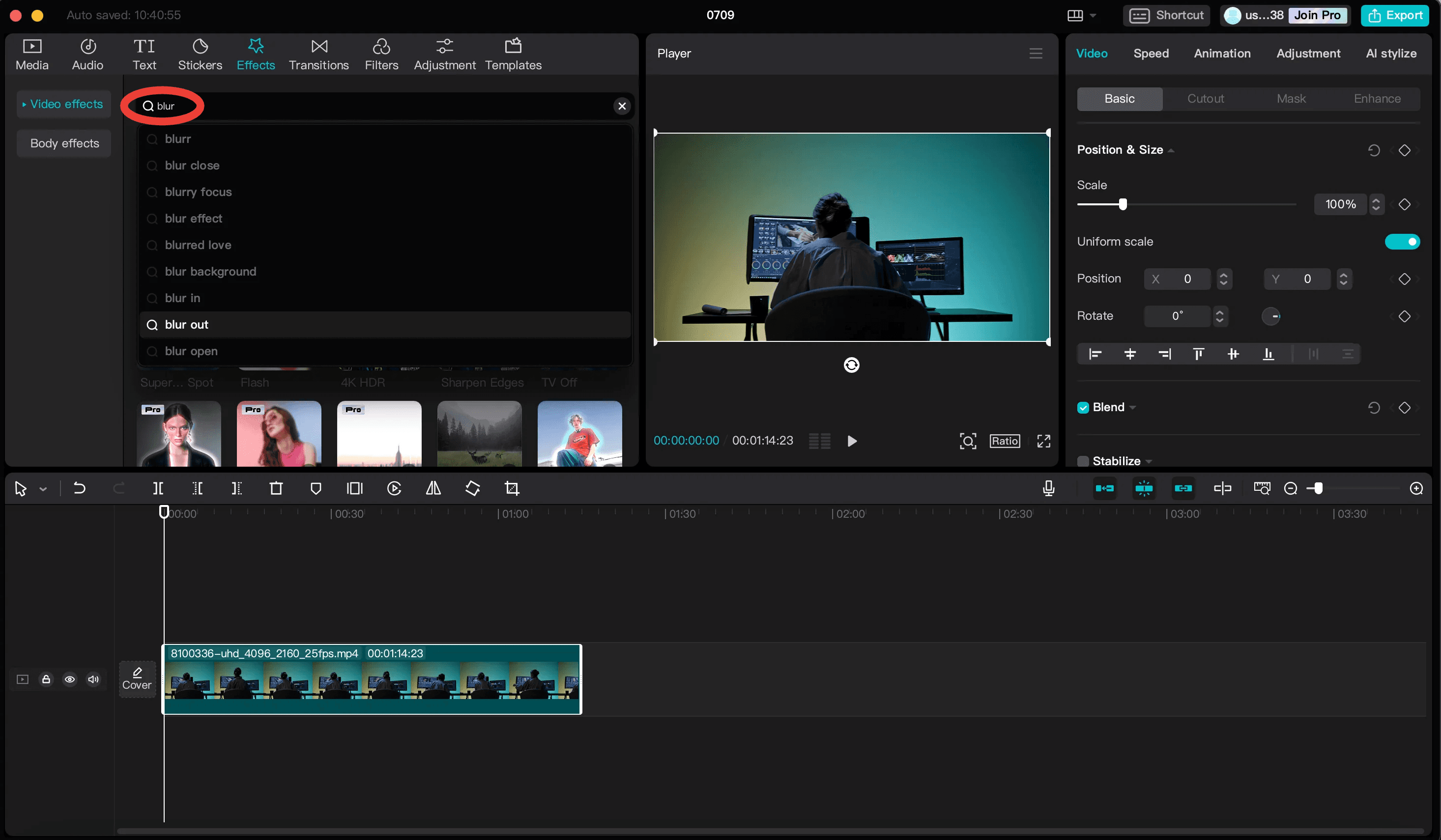
Task: Click the Split clip tool
Action: (158, 488)
